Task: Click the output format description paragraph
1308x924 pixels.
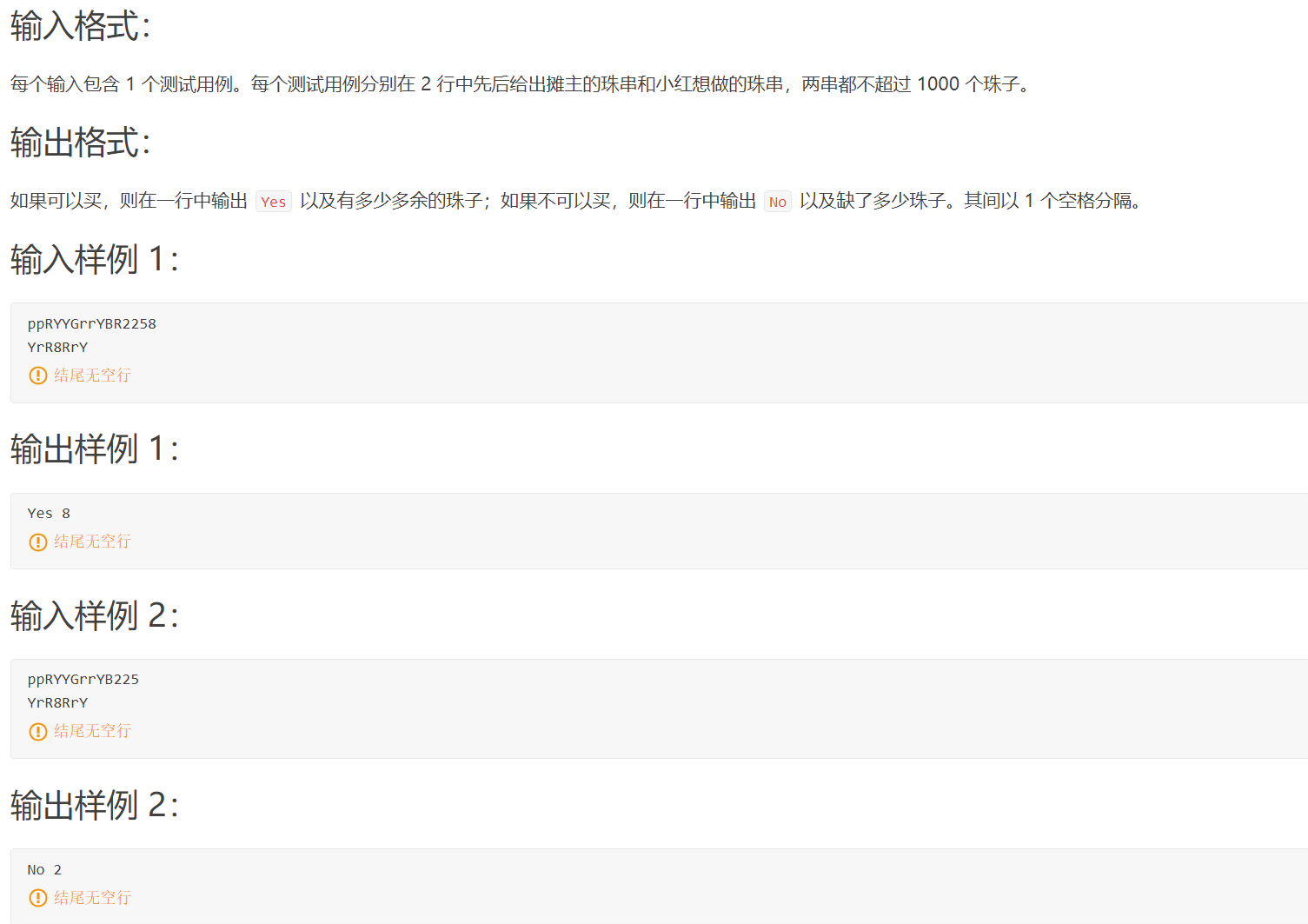Action: (x=577, y=201)
